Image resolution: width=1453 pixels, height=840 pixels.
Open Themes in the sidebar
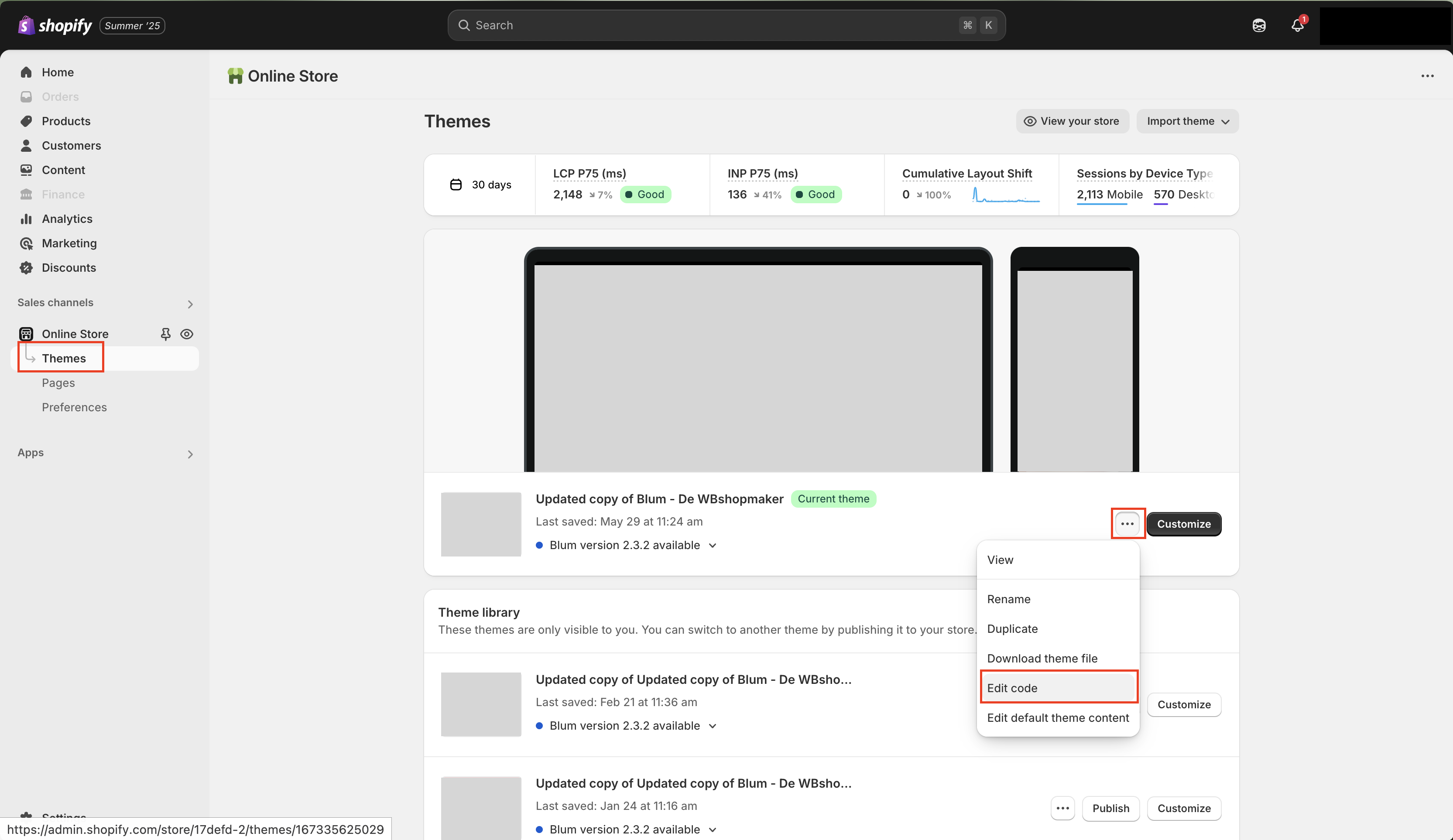(105, 359)
